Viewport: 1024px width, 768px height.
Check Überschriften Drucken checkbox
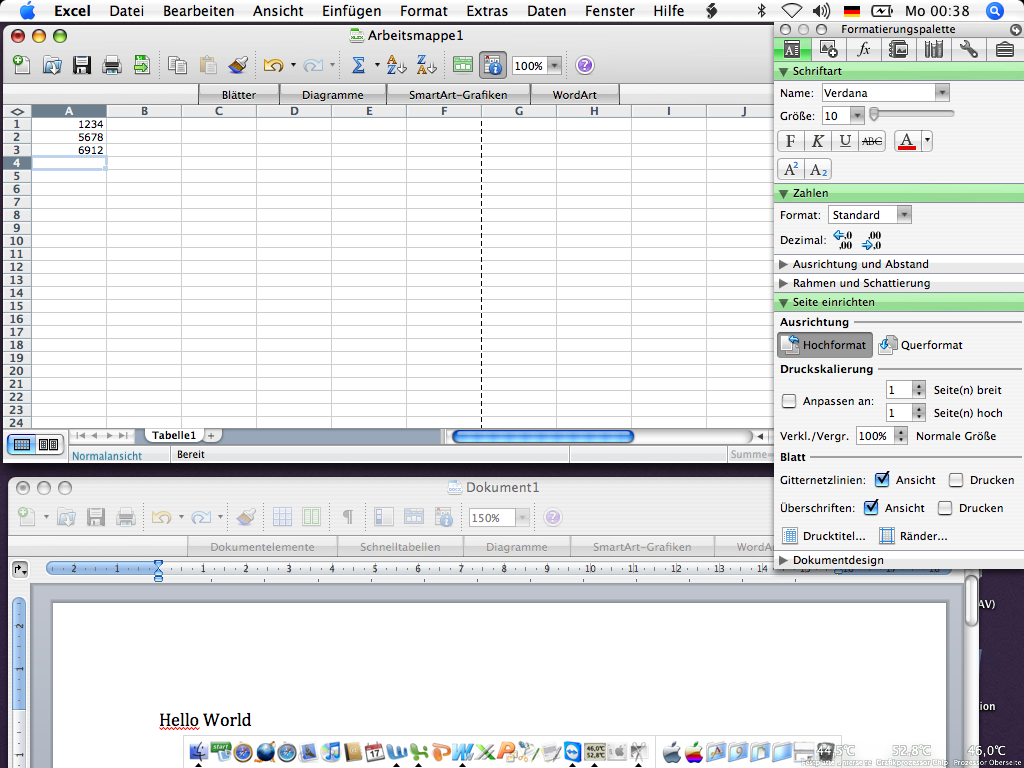[944, 507]
